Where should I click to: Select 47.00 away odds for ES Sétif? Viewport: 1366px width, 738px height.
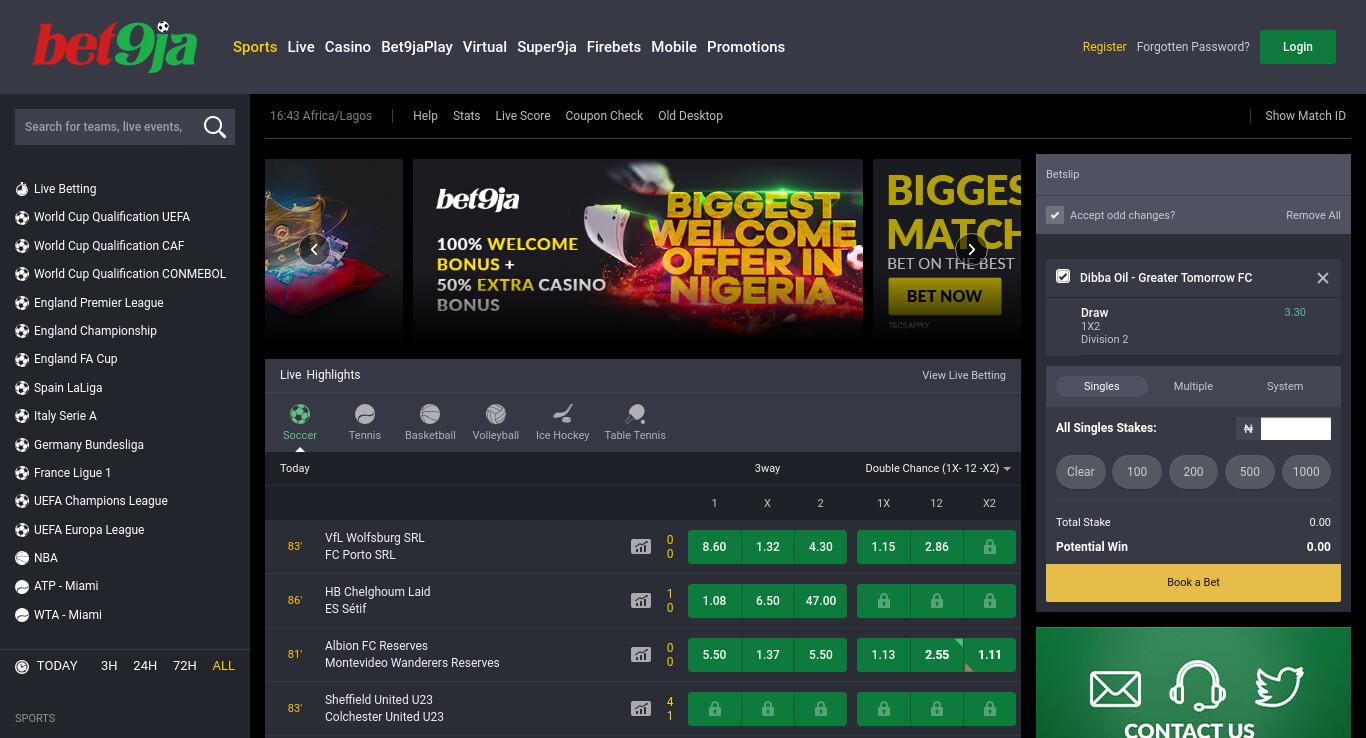point(820,601)
